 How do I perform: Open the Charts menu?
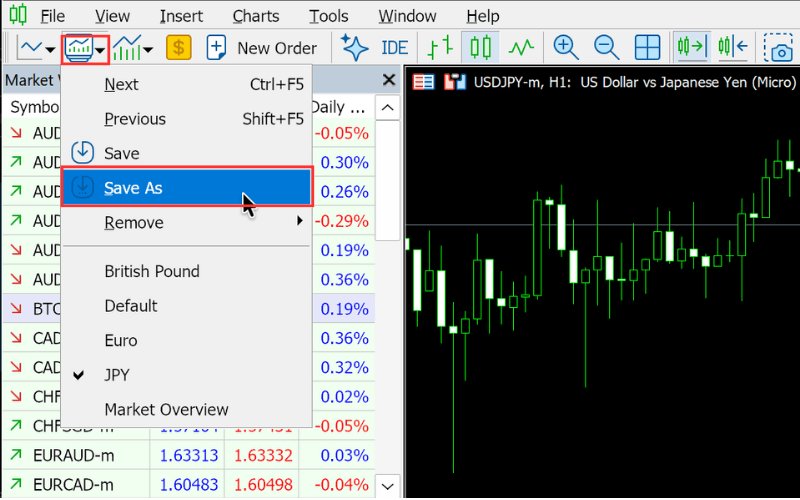pos(256,16)
